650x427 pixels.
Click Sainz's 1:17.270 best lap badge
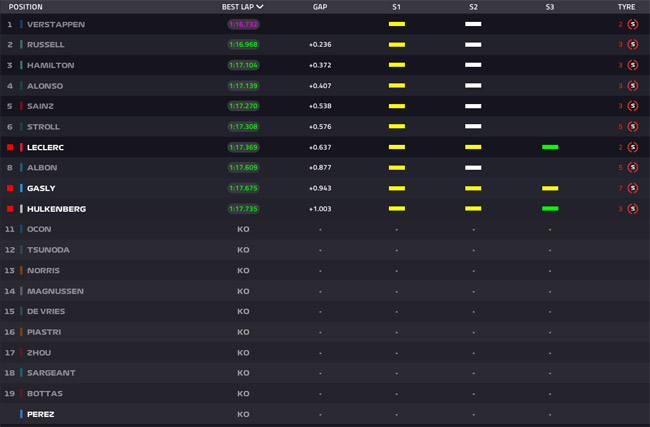tap(243, 106)
